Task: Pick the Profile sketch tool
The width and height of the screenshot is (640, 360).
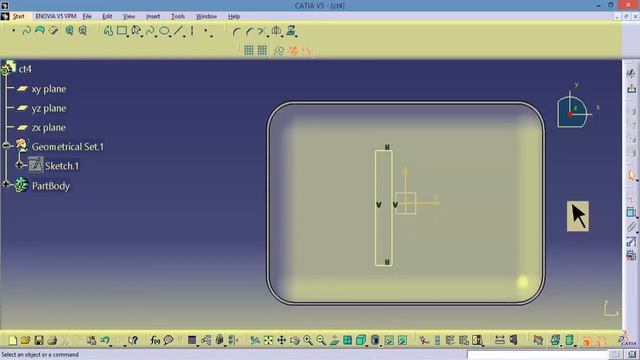Action: pos(109,31)
